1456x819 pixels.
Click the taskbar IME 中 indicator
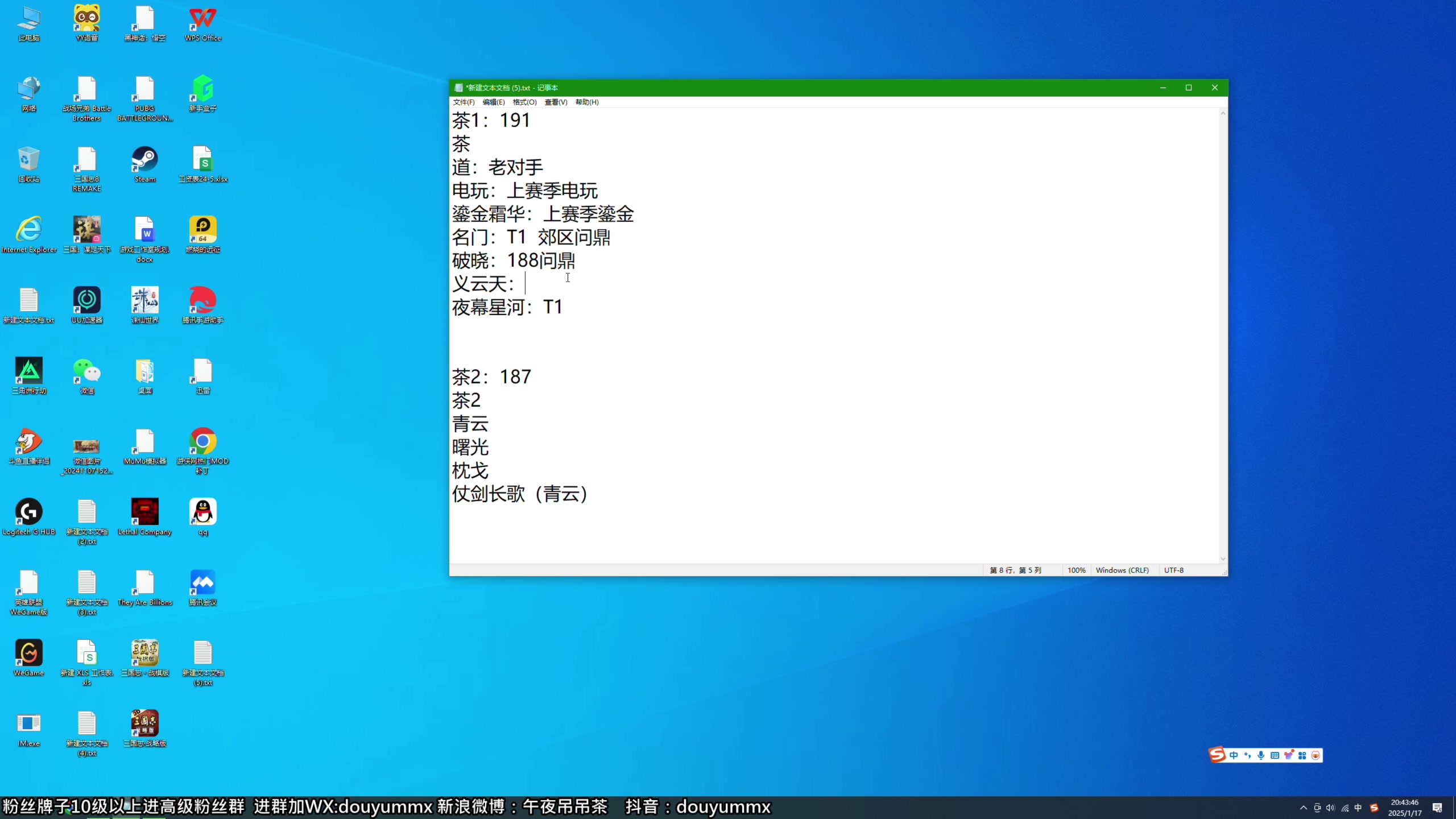pyautogui.click(x=1358, y=808)
